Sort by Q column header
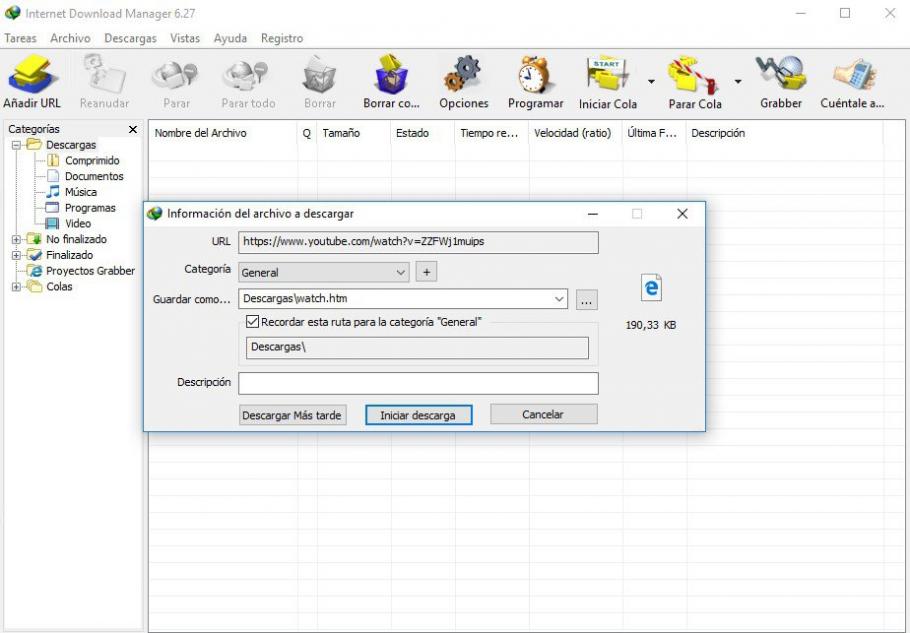The image size is (910, 633). click(307, 133)
